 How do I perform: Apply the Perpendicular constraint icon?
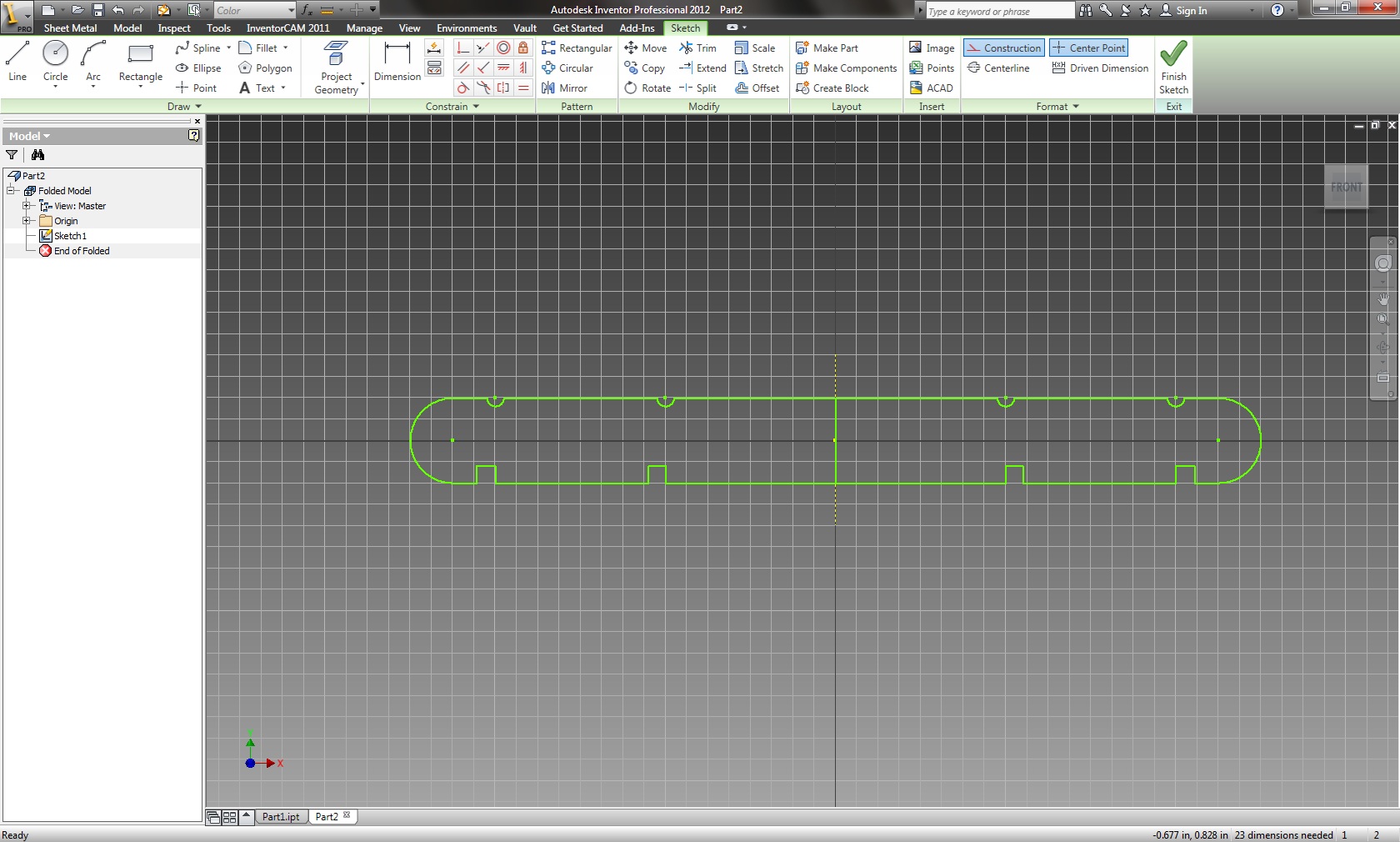pos(483,68)
